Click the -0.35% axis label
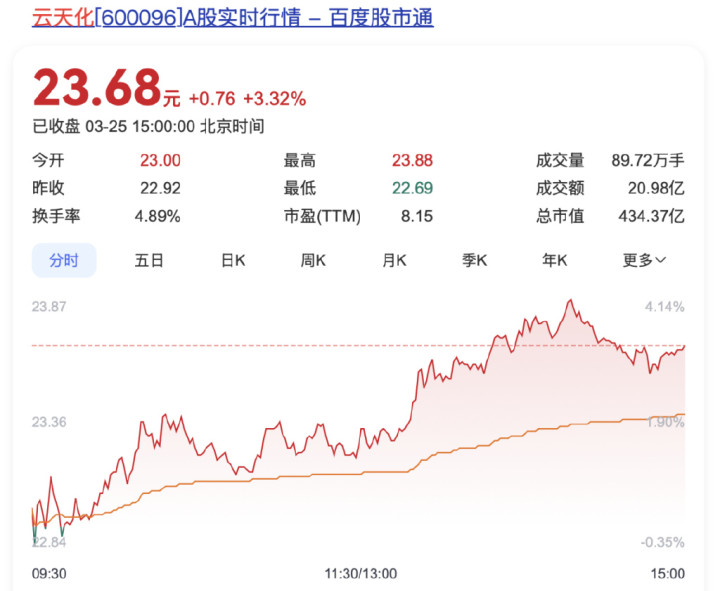Screen dimensions: 720x591 coord(662,542)
